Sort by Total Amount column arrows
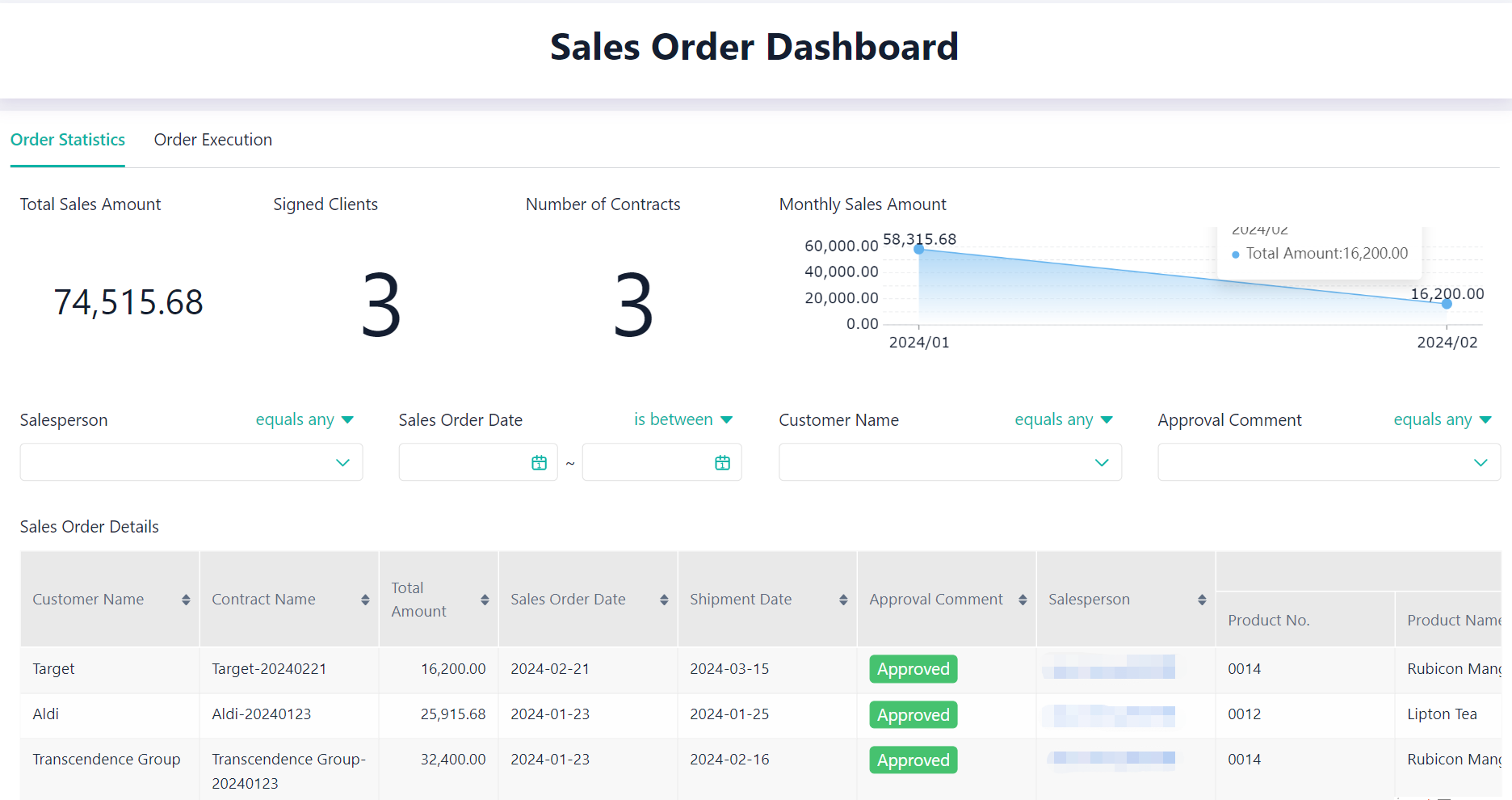Viewport: 1512px width, 800px height. point(485,600)
